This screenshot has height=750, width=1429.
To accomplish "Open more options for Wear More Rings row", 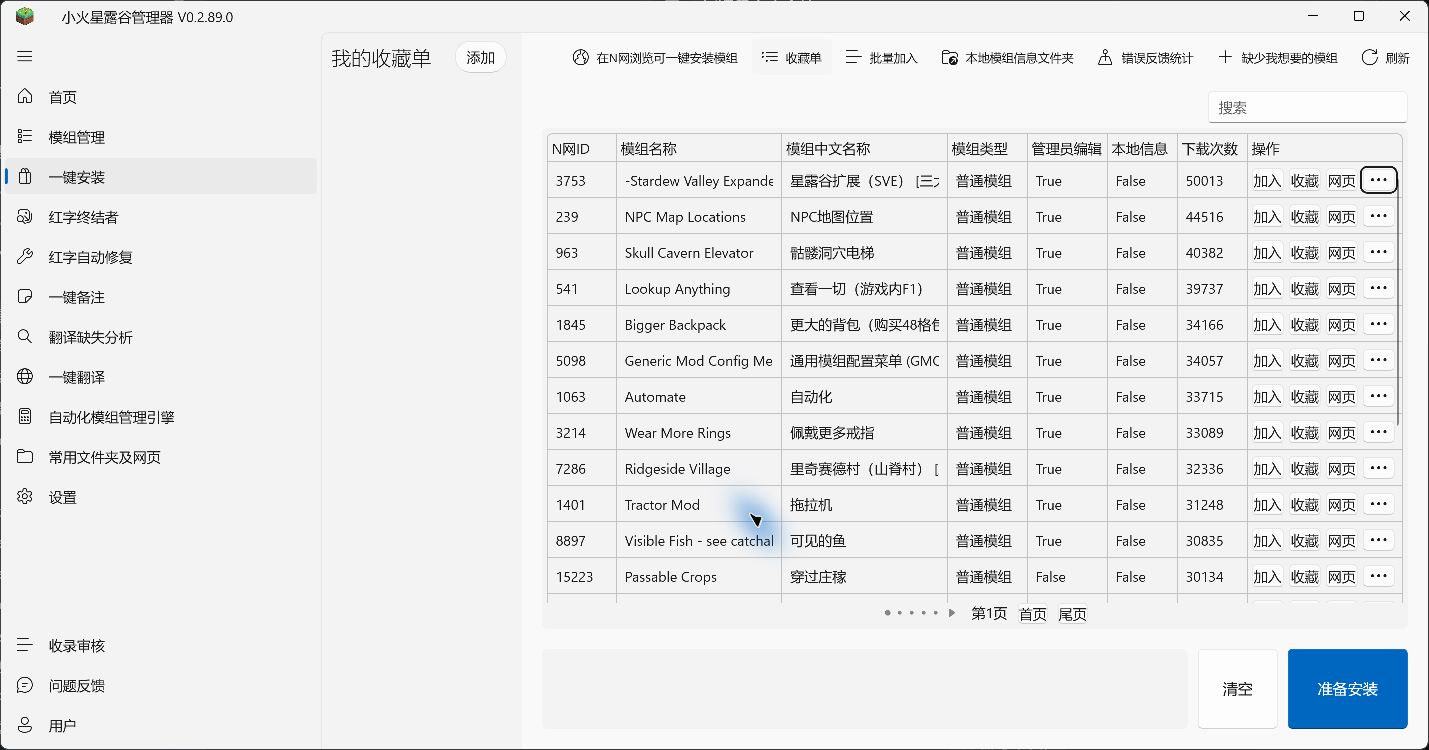I will [1378, 432].
